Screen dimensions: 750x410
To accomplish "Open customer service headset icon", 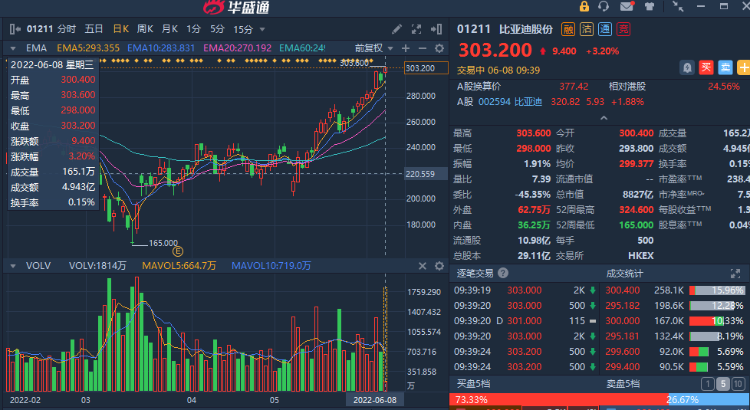I will click(x=604, y=6).
